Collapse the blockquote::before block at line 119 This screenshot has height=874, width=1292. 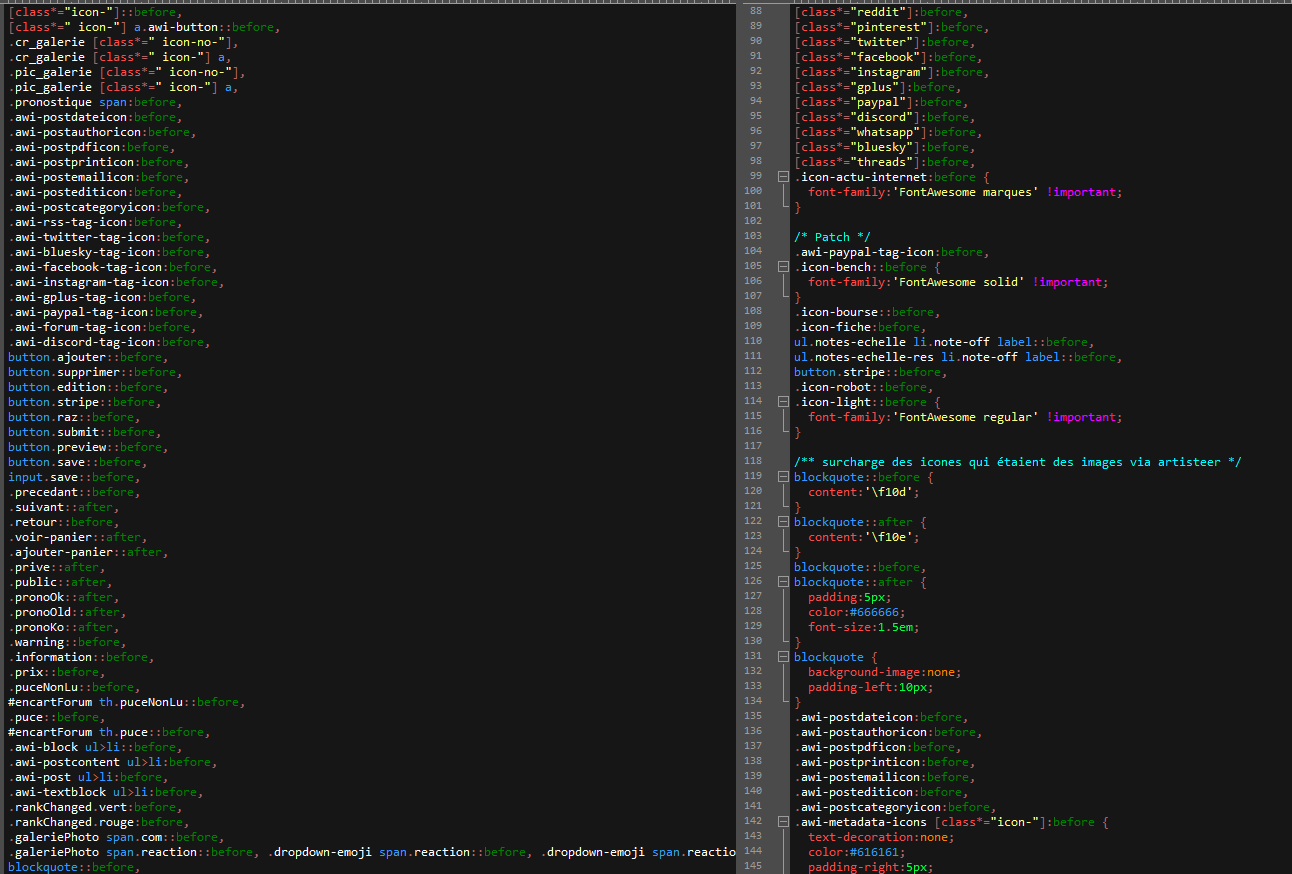(782, 477)
